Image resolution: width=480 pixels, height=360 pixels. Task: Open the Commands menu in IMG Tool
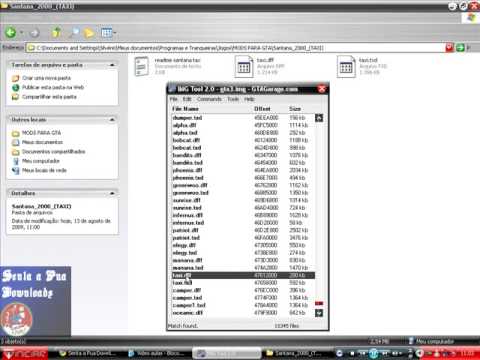click(x=209, y=99)
